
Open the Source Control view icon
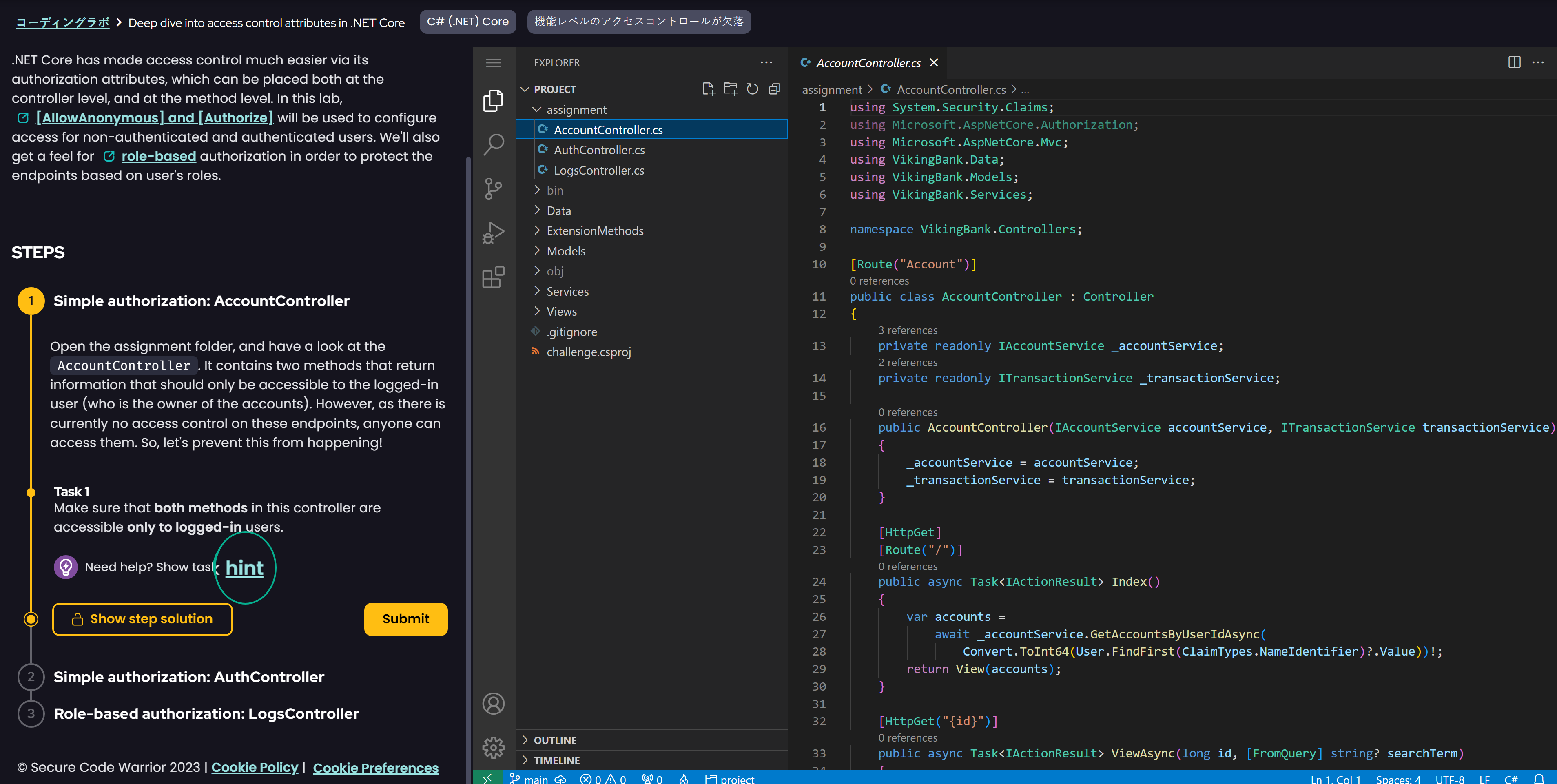pyautogui.click(x=493, y=188)
